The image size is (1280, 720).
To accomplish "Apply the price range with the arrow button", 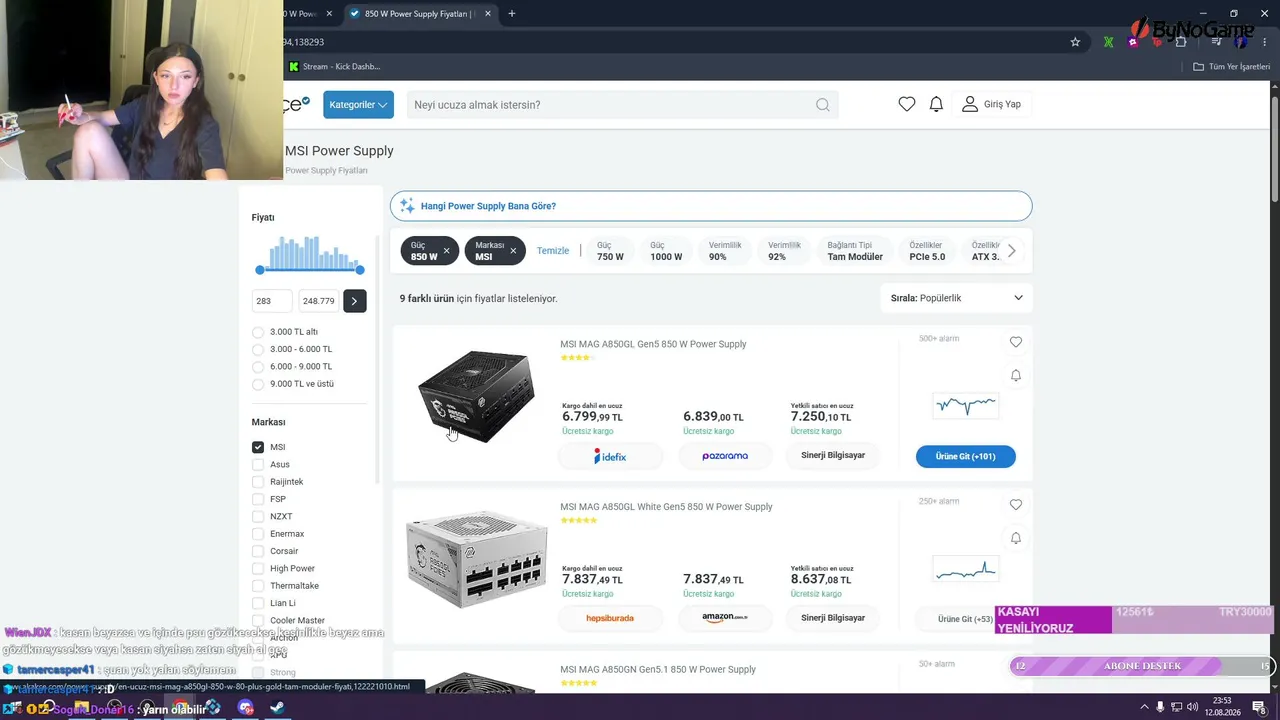I will point(355,301).
